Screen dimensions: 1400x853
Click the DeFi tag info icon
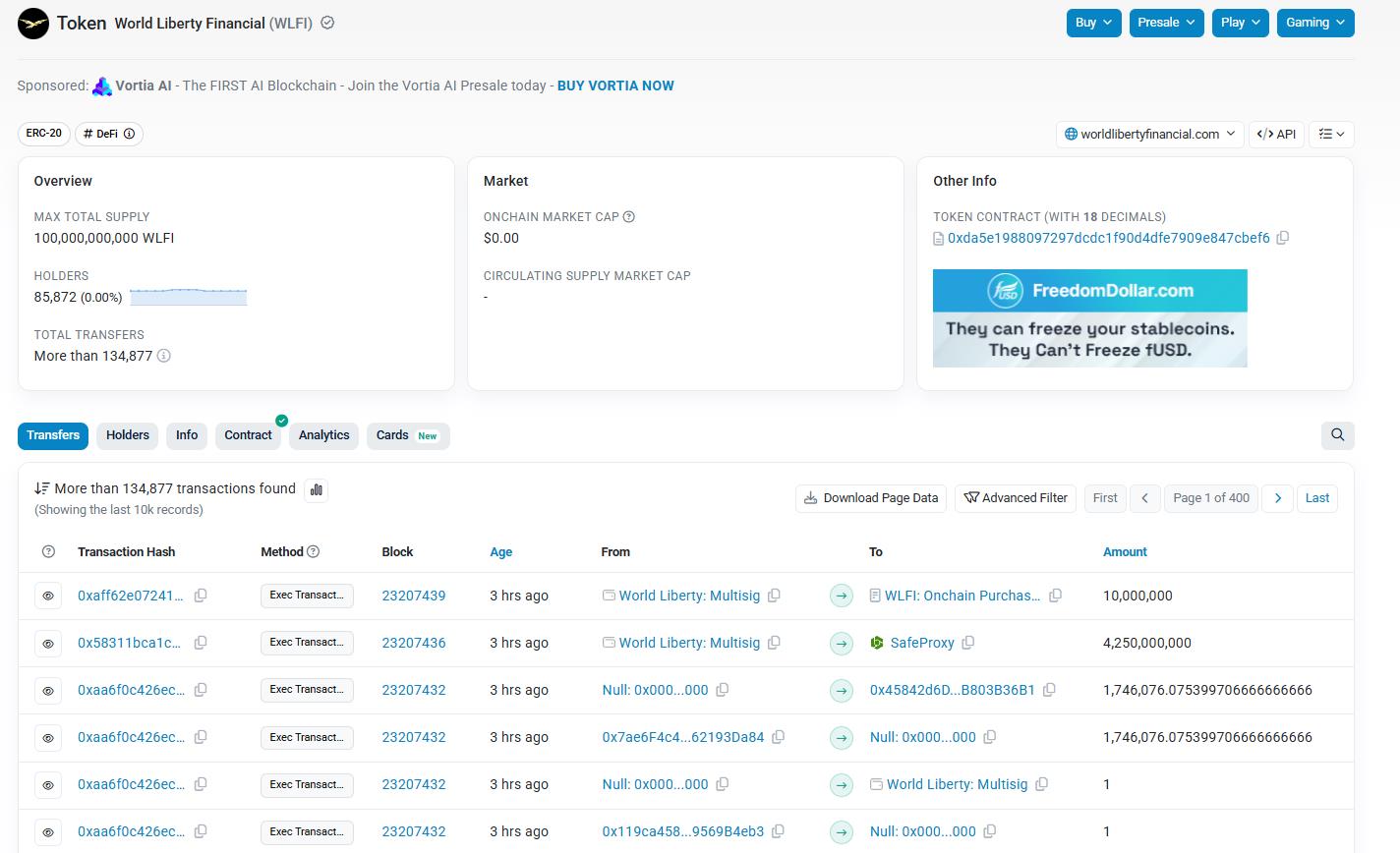129,134
